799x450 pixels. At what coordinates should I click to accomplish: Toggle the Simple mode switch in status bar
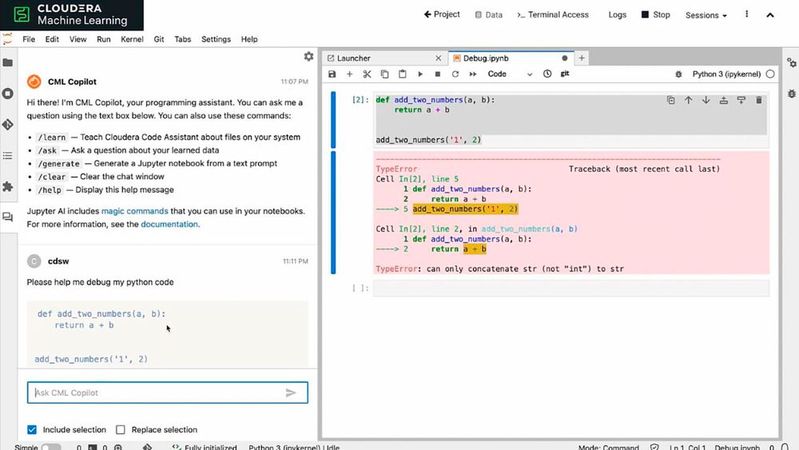point(51,447)
